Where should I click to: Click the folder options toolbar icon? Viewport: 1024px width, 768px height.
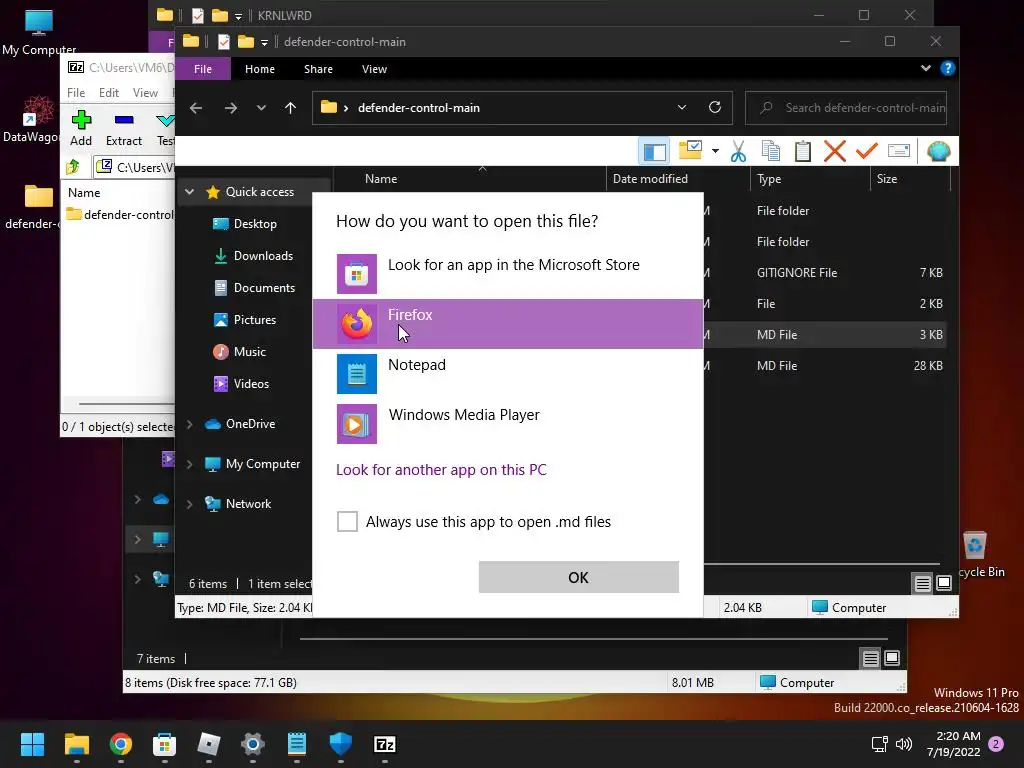[x=690, y=151]
